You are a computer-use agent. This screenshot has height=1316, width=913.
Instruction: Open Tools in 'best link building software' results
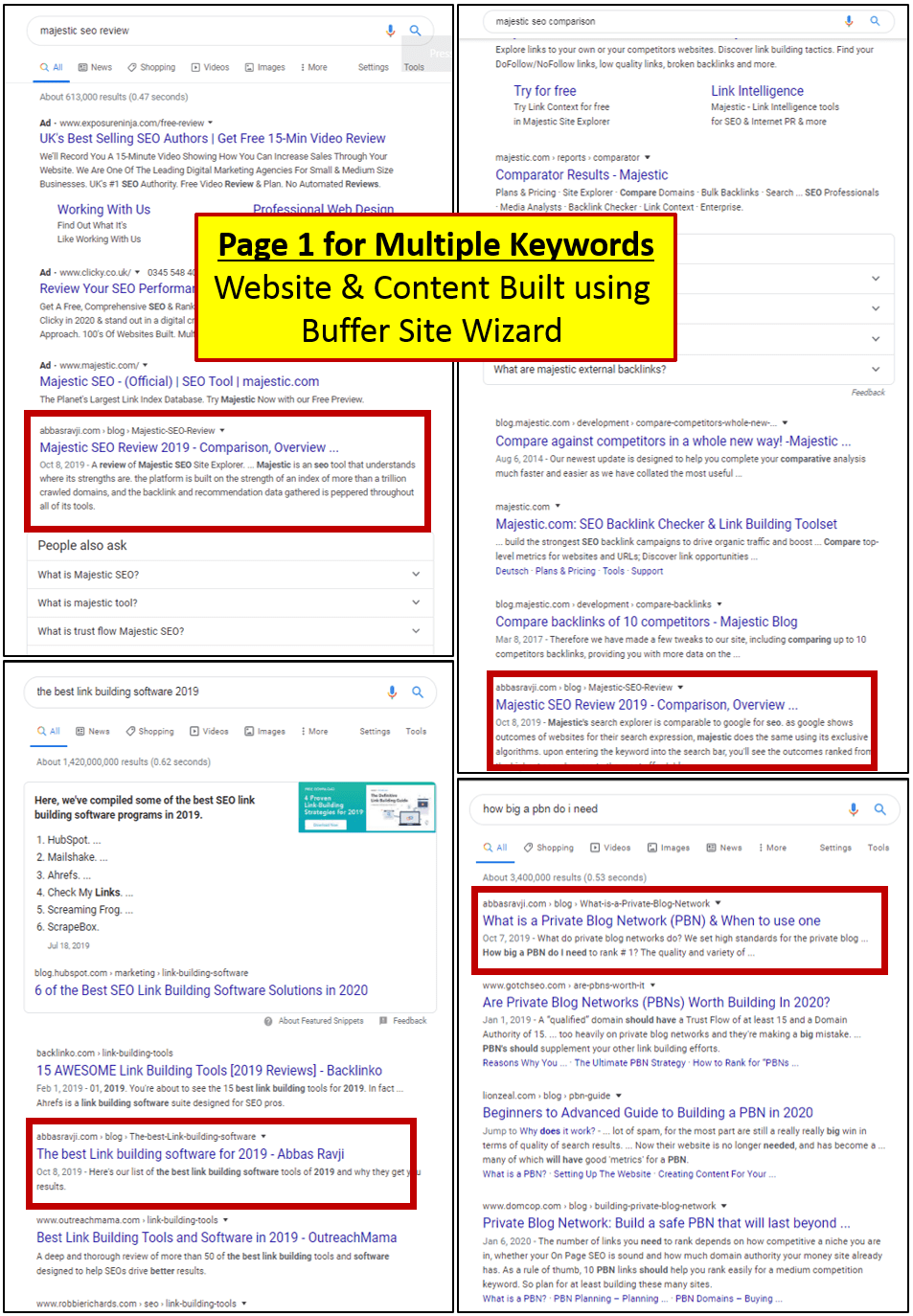click(x=416, y=731)
